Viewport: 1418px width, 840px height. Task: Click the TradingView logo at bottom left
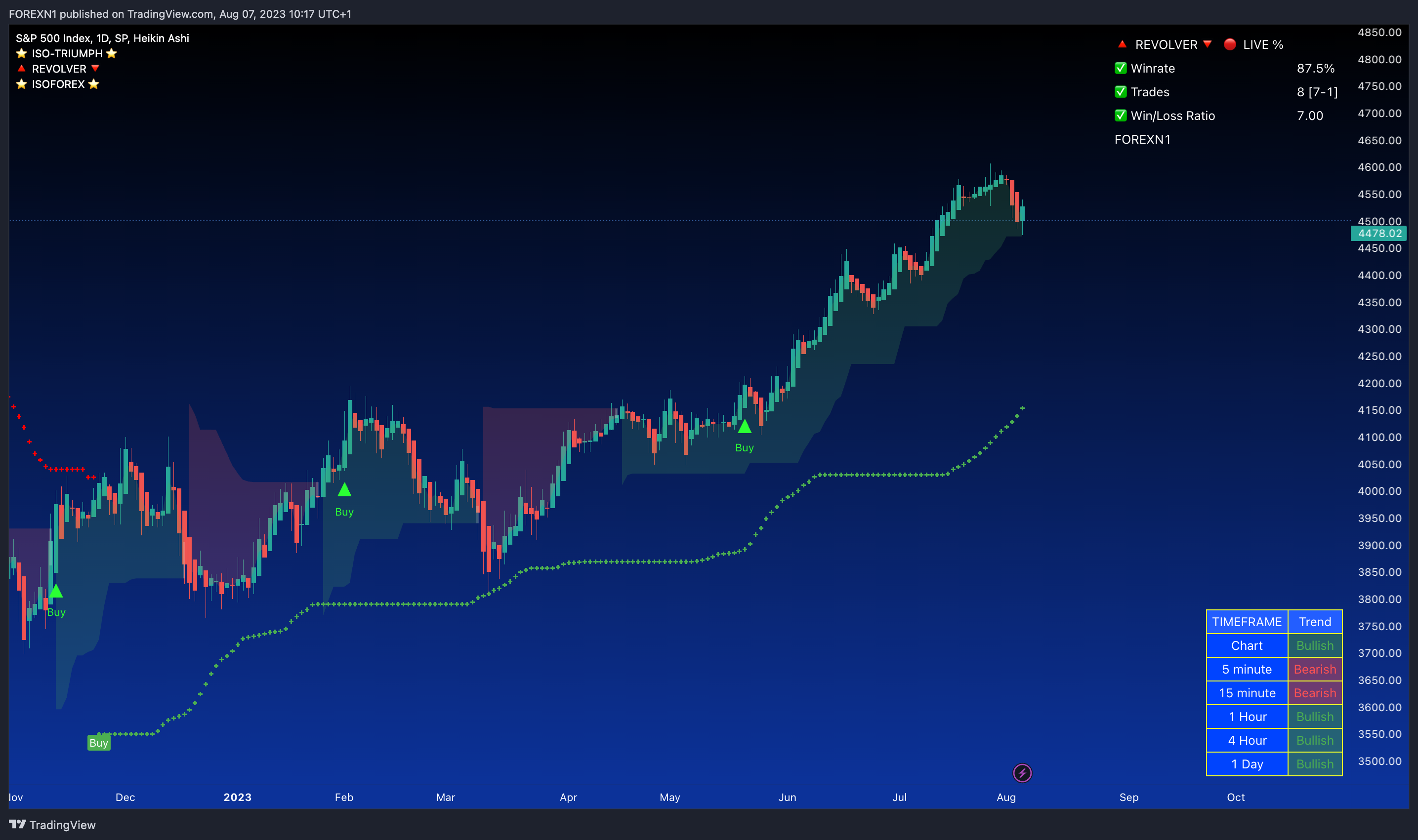[x=52, y=825]
